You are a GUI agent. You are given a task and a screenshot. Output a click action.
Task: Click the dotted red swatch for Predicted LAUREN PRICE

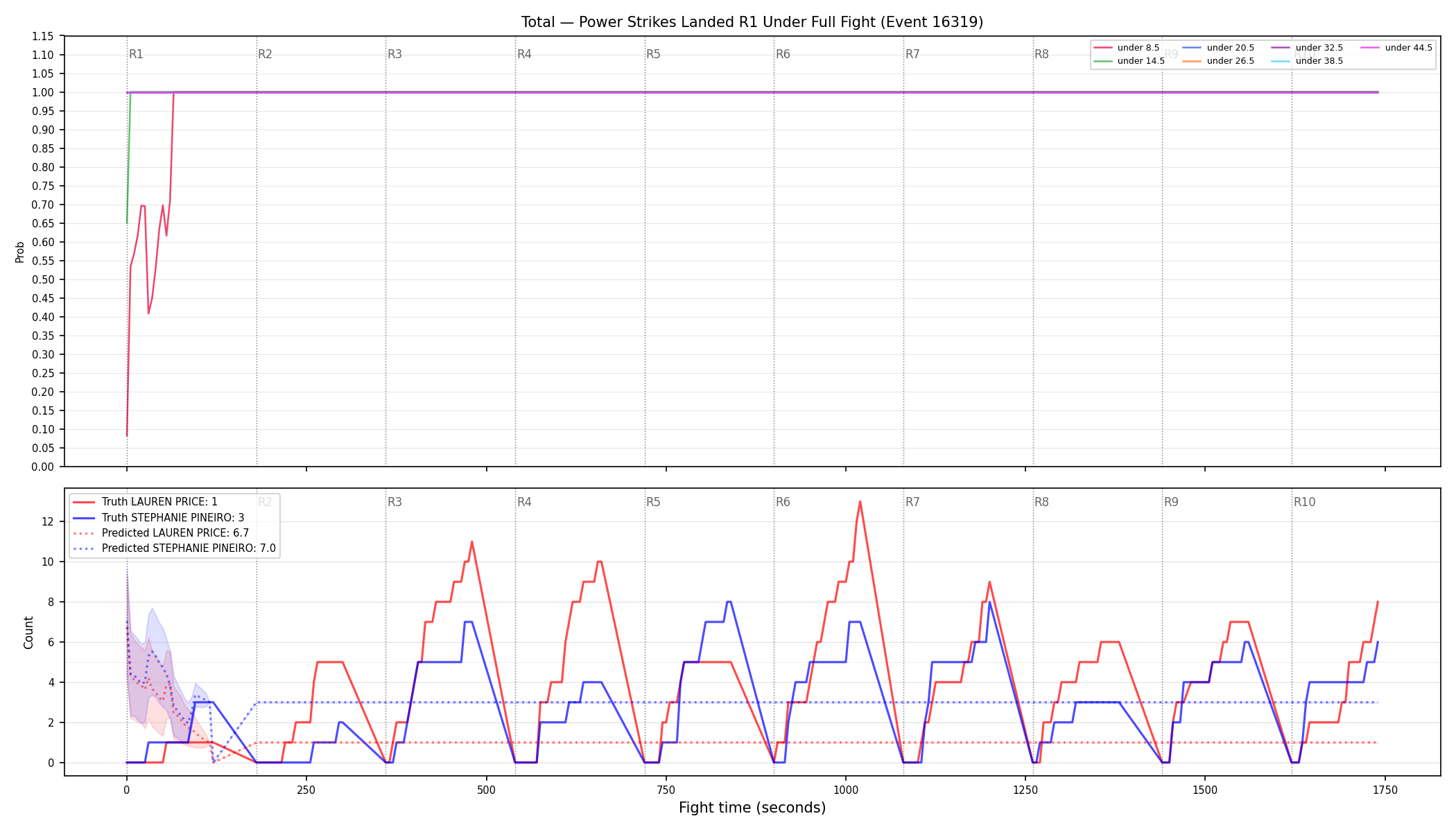[84, 533]
